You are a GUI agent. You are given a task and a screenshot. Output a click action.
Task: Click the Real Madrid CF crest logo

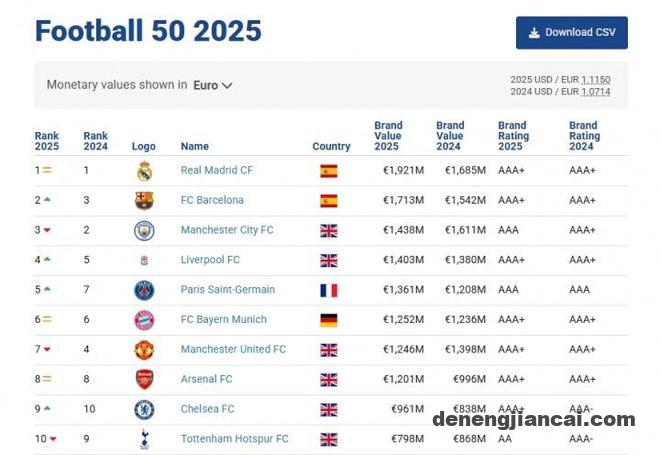point(144,171)
